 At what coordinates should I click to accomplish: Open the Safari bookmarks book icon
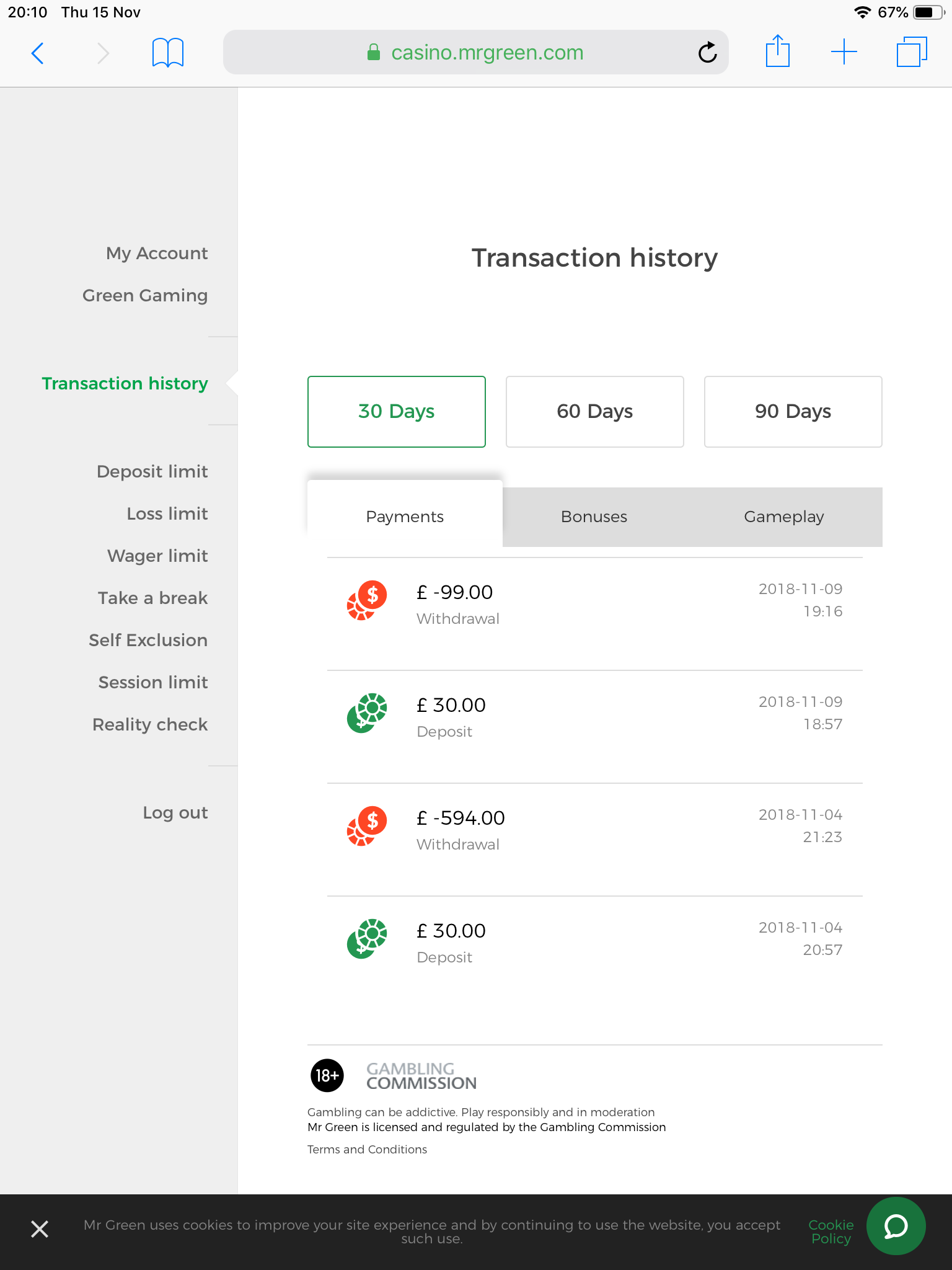click(167, 53)
